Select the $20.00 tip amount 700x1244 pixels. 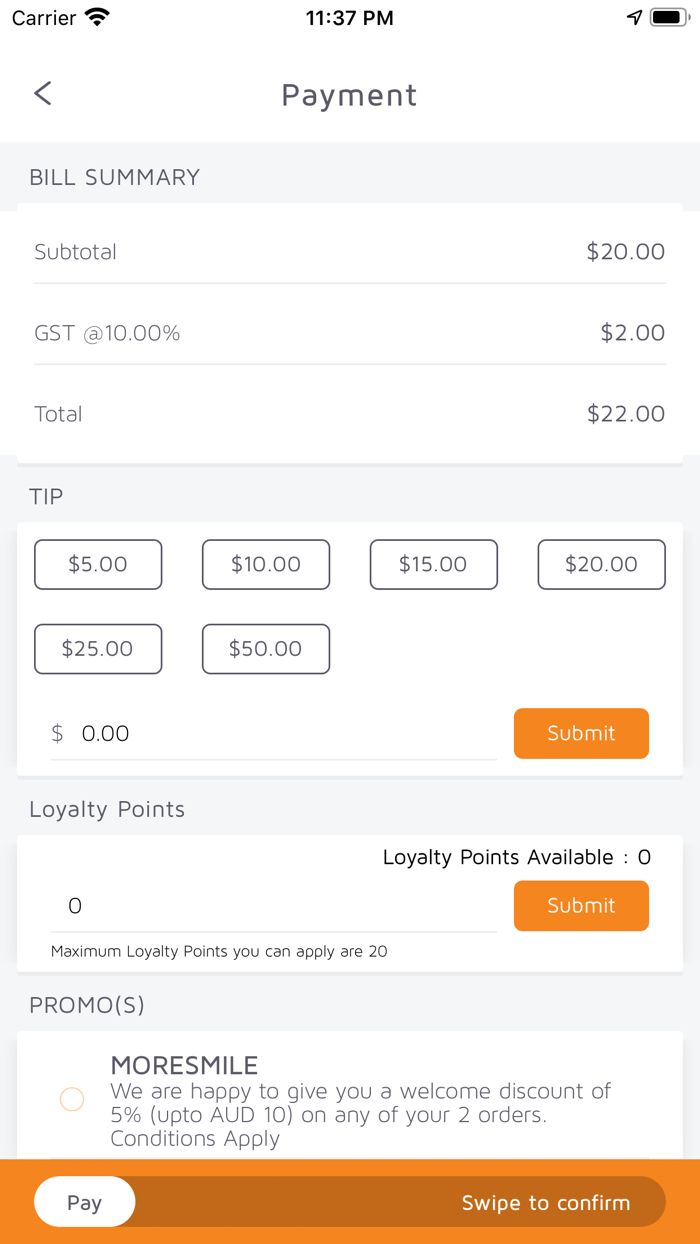click(601, 564)
